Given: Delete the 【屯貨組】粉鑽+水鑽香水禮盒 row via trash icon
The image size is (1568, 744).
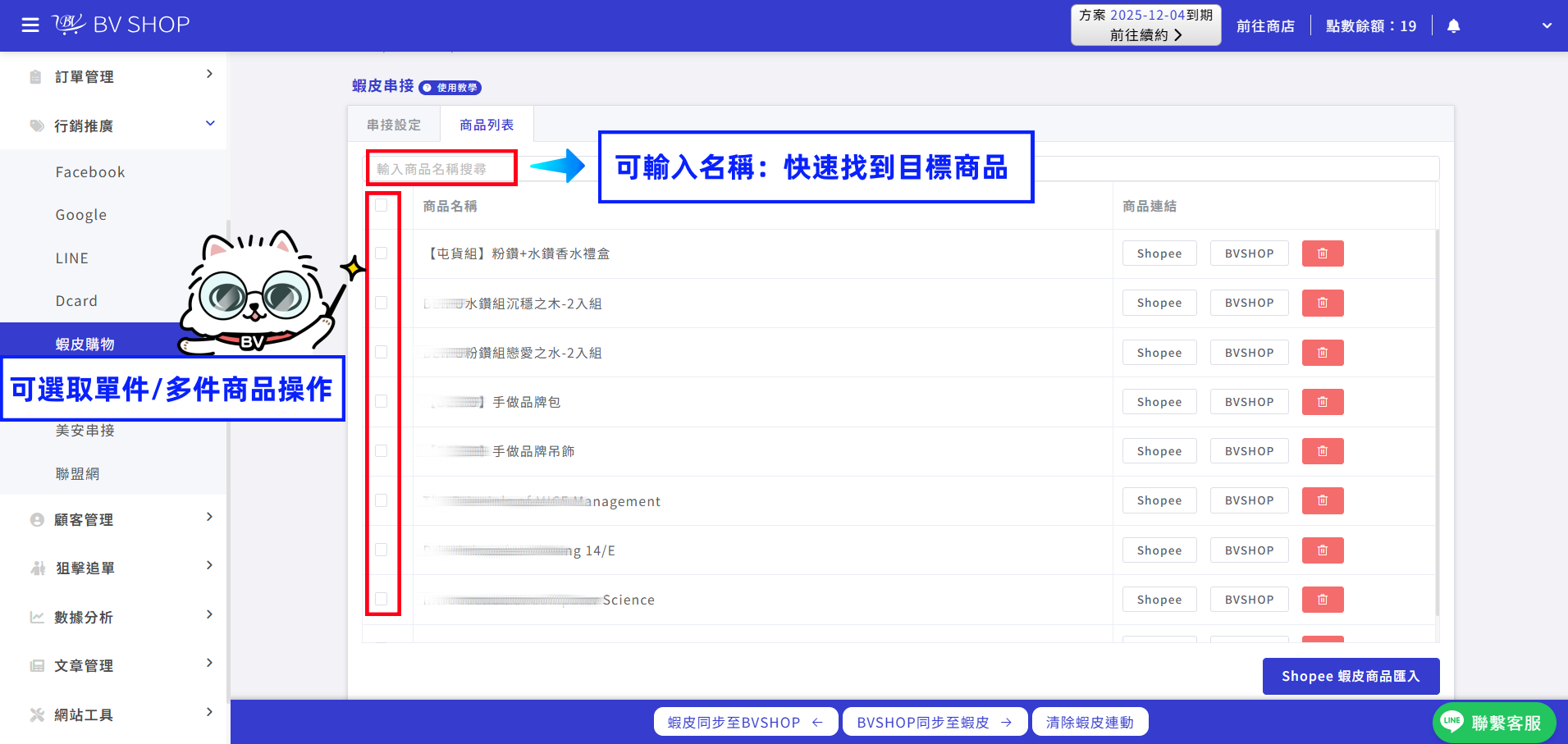Looking at the screenshot, I should pyautogui.click(x=1323, y=253).
